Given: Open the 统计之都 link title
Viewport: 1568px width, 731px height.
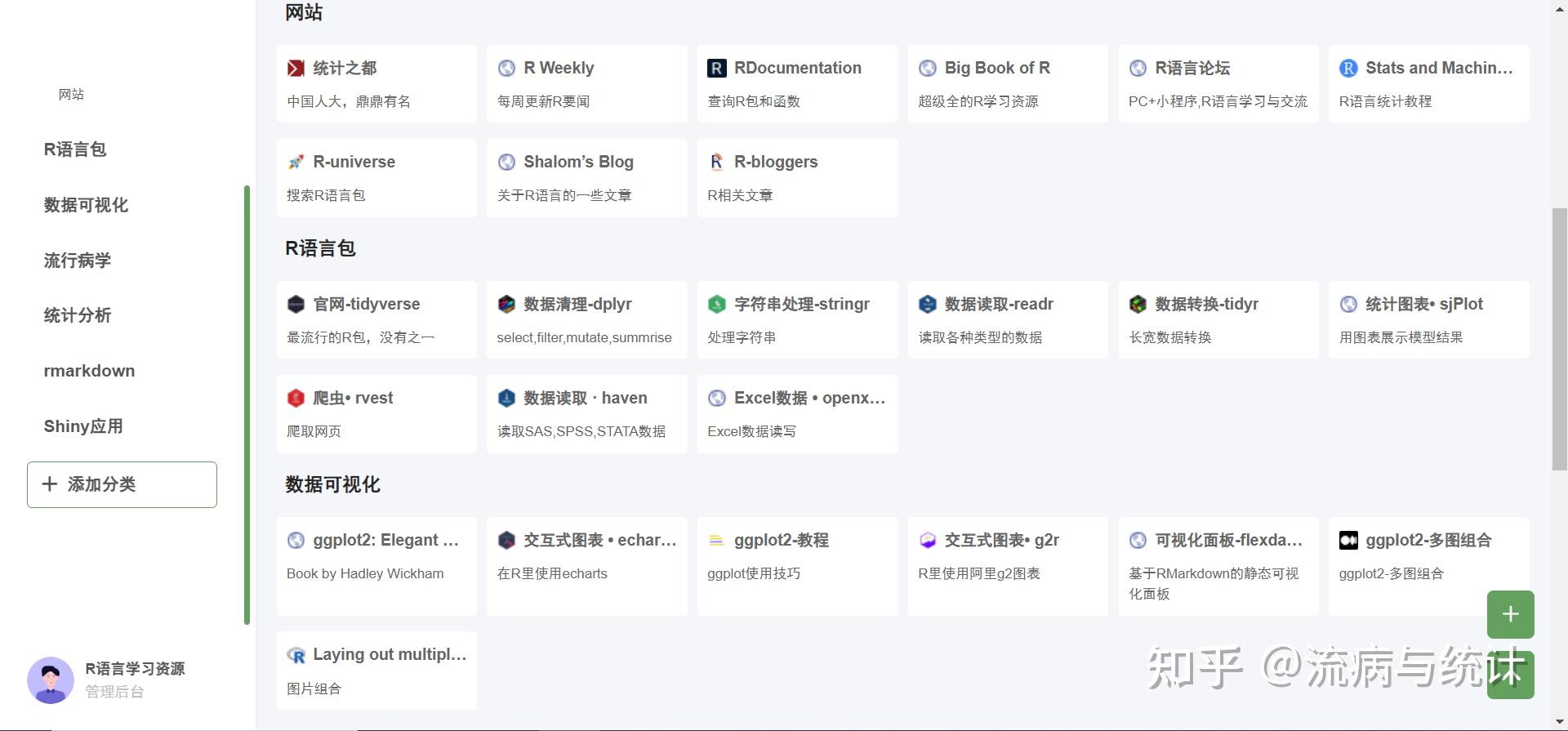Looking at the screenshot, I should [345, 69].
